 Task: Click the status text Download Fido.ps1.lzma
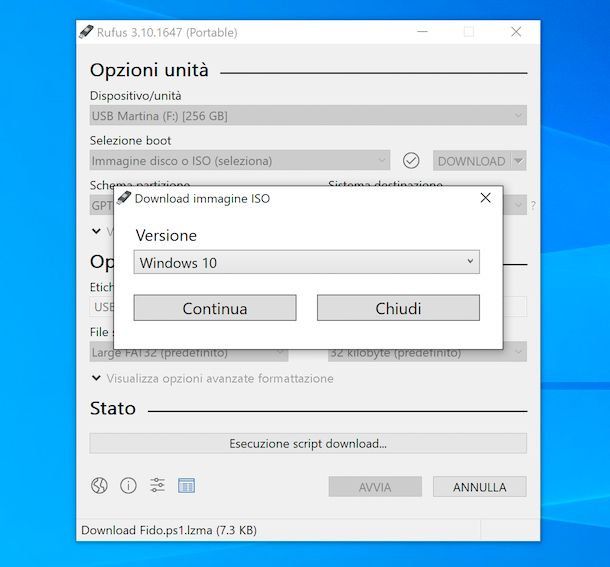pyautogui.click(x=169, y=530)
